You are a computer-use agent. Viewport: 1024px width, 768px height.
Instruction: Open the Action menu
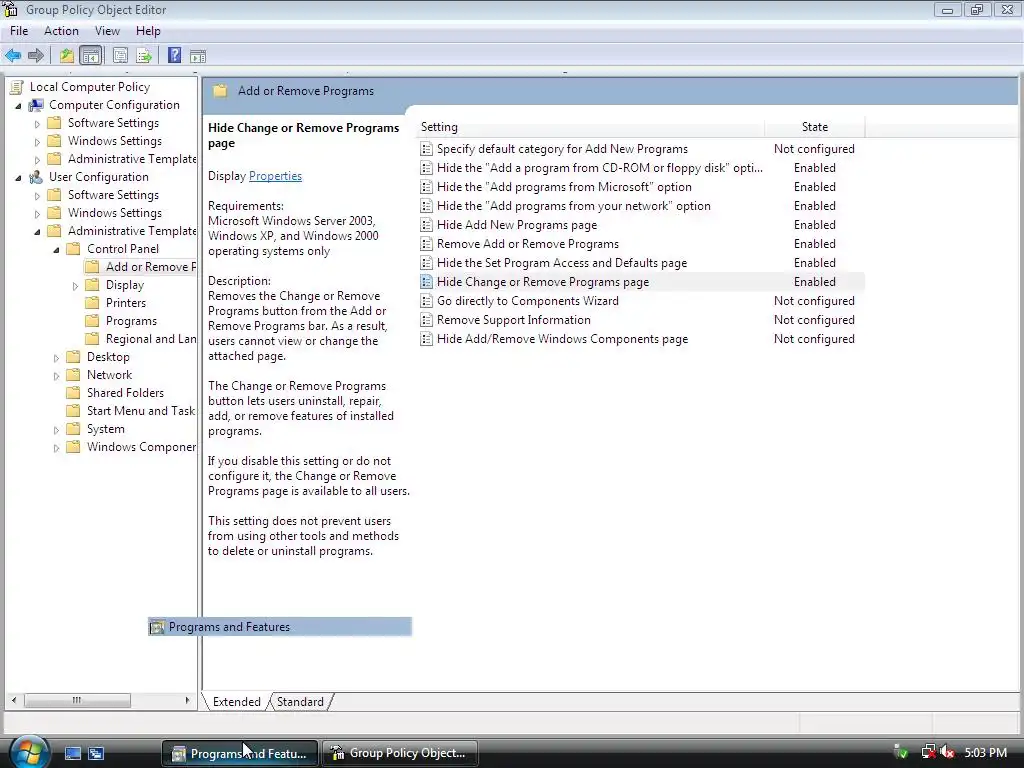pos(61,31)
